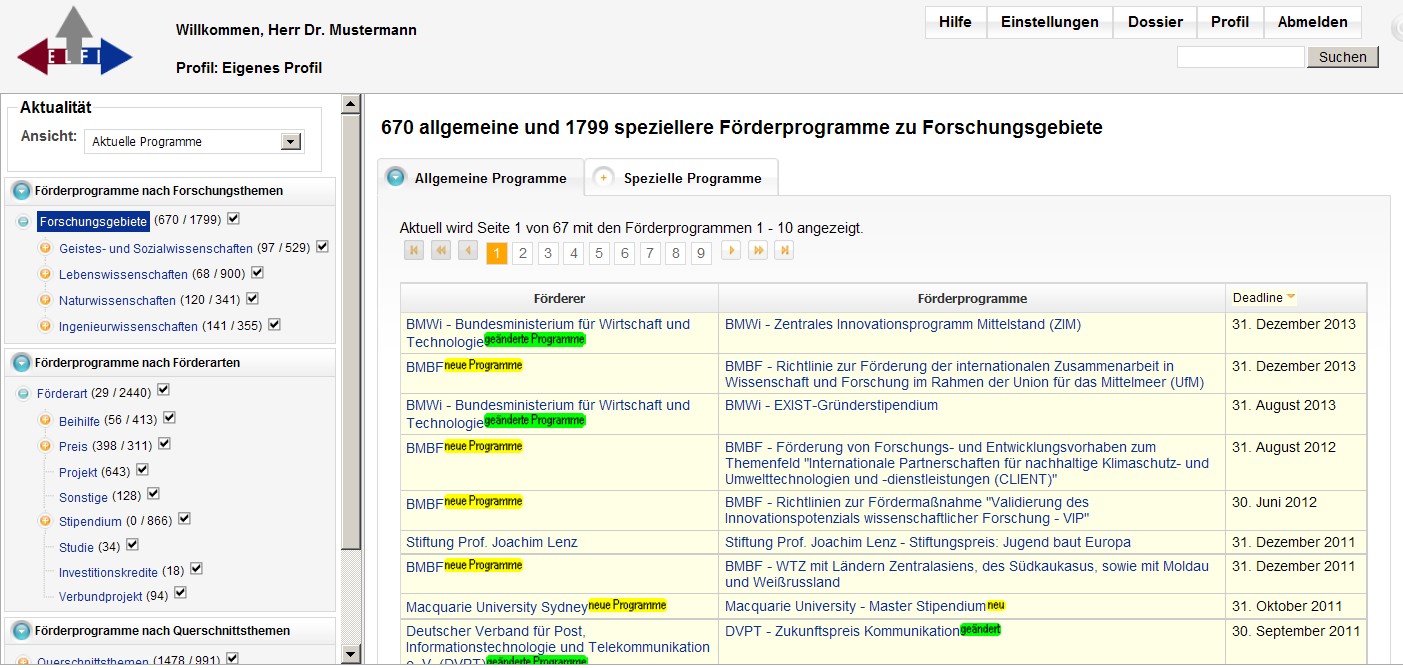Click the sidebar scrollbar down arrow
This screenshot has width=1403, height=668.
click(x=350, y=655)
